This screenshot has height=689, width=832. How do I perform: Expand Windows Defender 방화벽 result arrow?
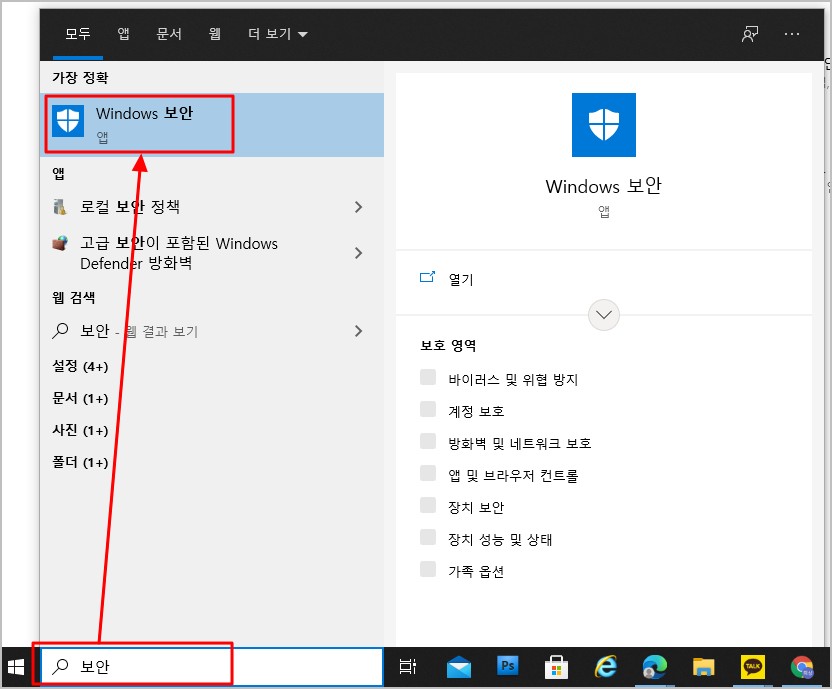359,253
